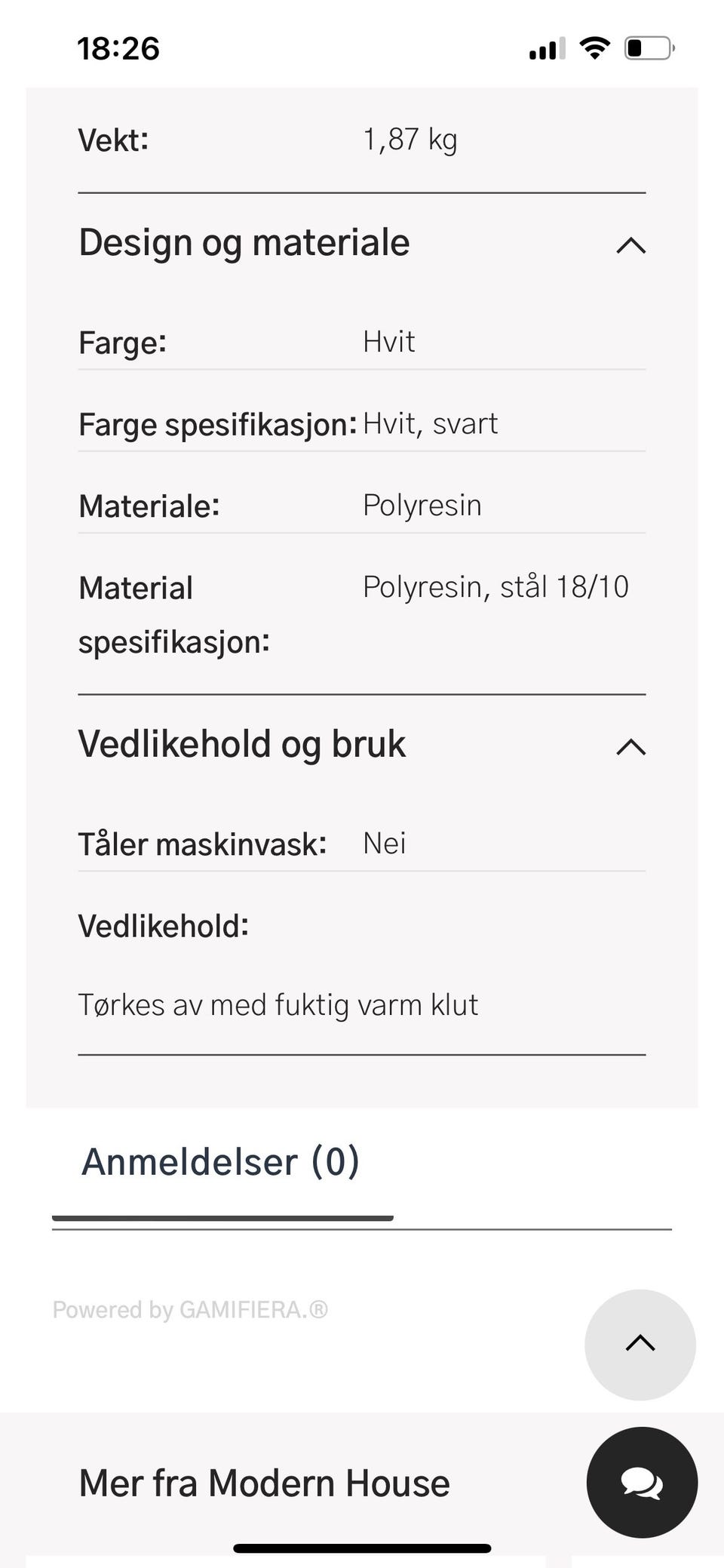724x1568 pixels.
Task: Tap the Vekt 1,87 kg value
Action: (x=410, y=140)
